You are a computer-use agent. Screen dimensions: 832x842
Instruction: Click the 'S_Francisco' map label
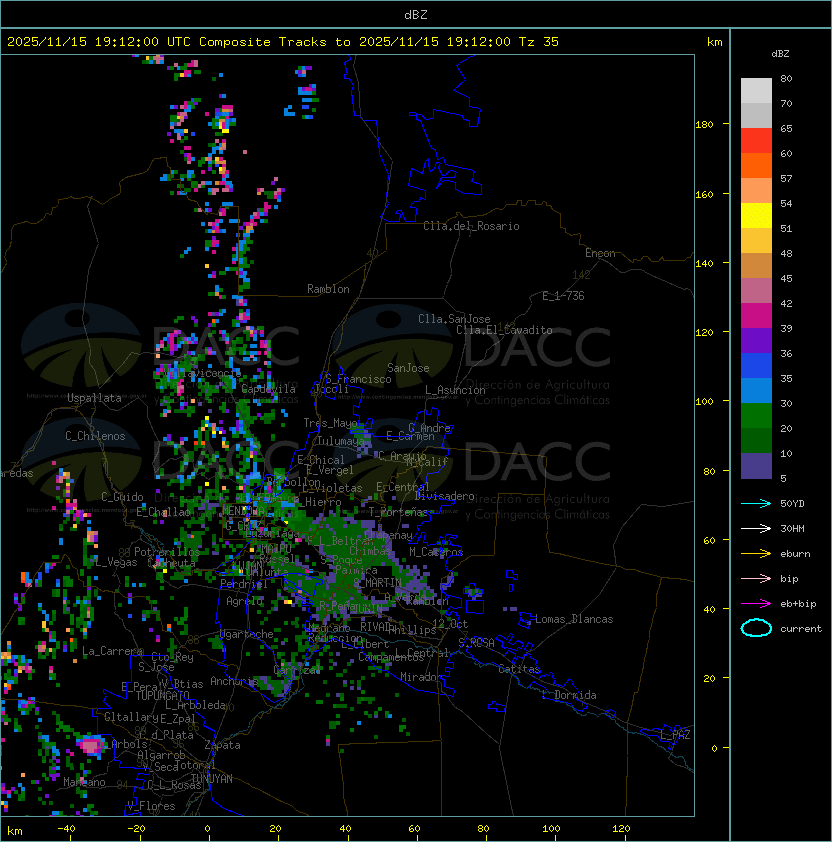tap(358, 379)
